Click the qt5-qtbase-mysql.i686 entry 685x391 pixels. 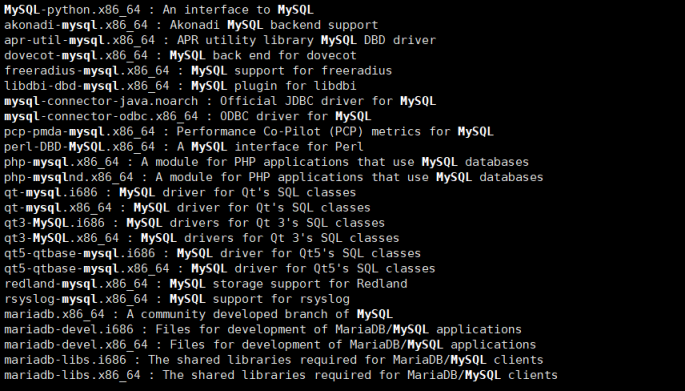(x=80, y=254)
